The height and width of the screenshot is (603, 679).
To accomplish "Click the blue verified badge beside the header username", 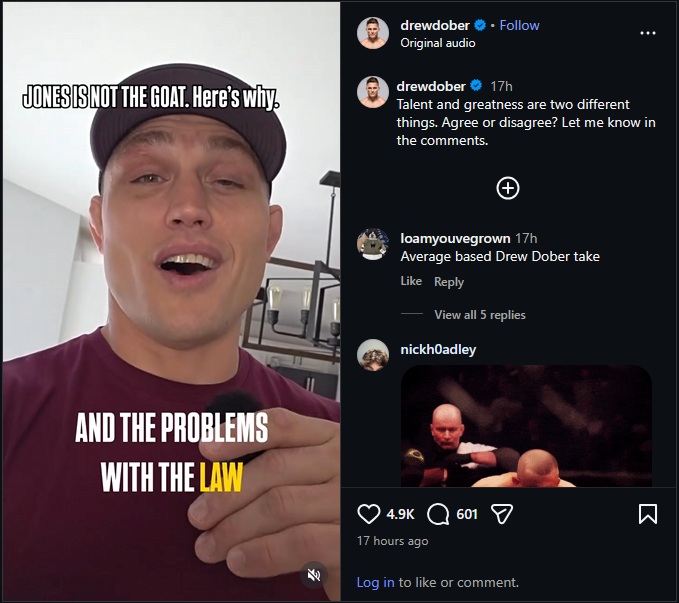I will pos(480,26).
